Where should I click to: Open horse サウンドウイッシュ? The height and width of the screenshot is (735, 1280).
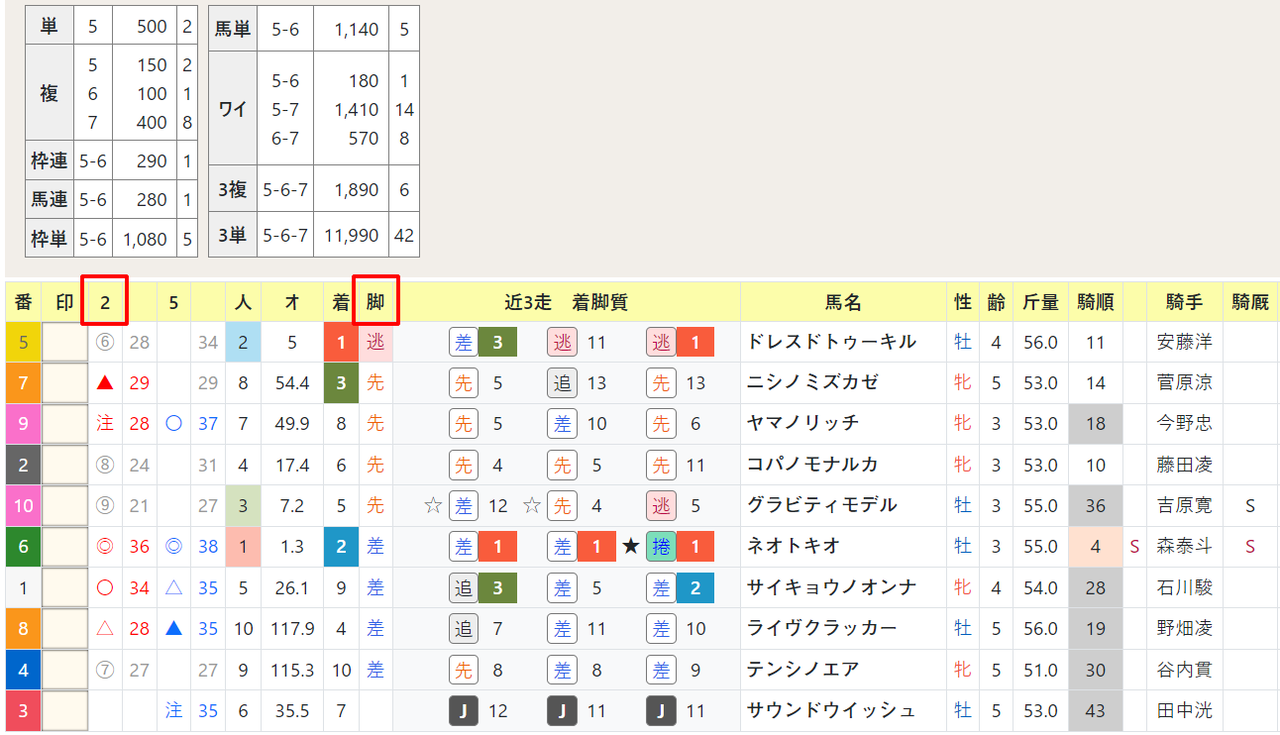[832, 710]
